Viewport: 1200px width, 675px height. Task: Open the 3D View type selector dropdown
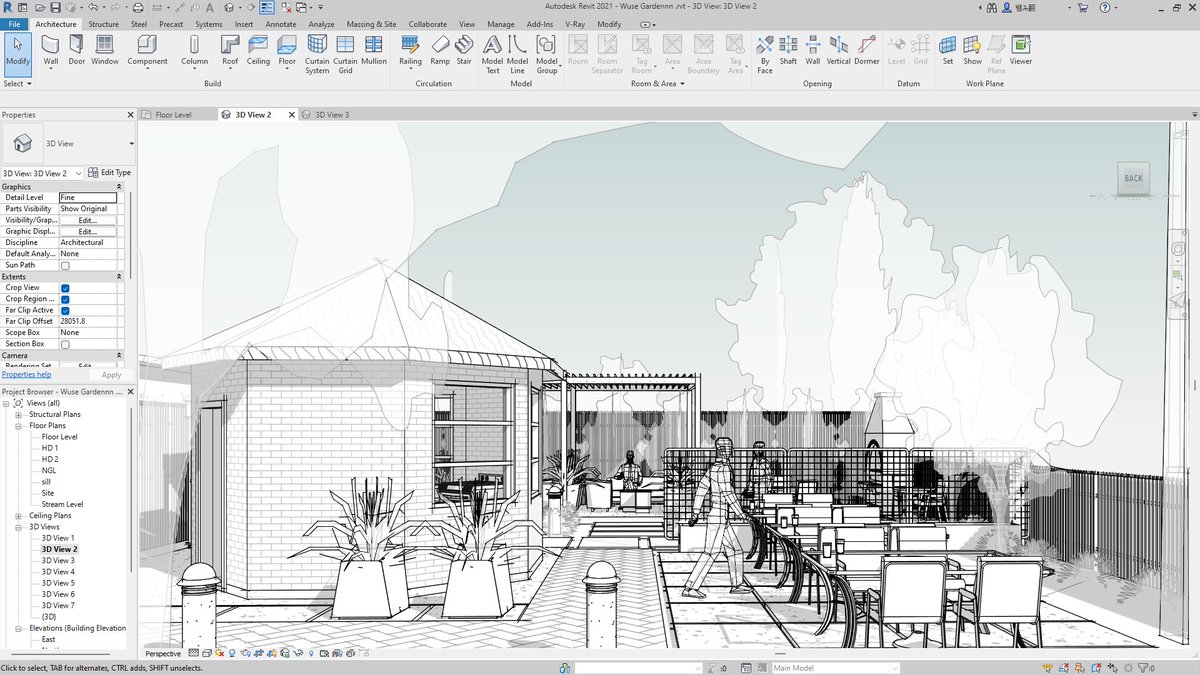pos(131,144)
